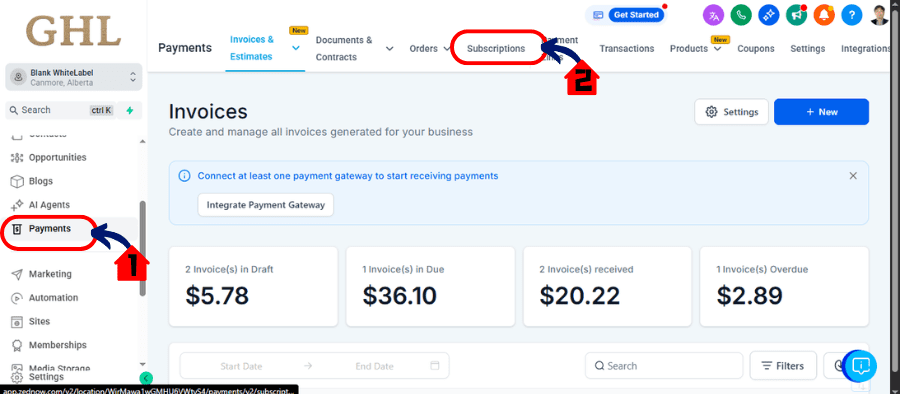Collapse sidebar with green arrow icon
This screenshot has height=400, width=900.
tap(146, 378)
